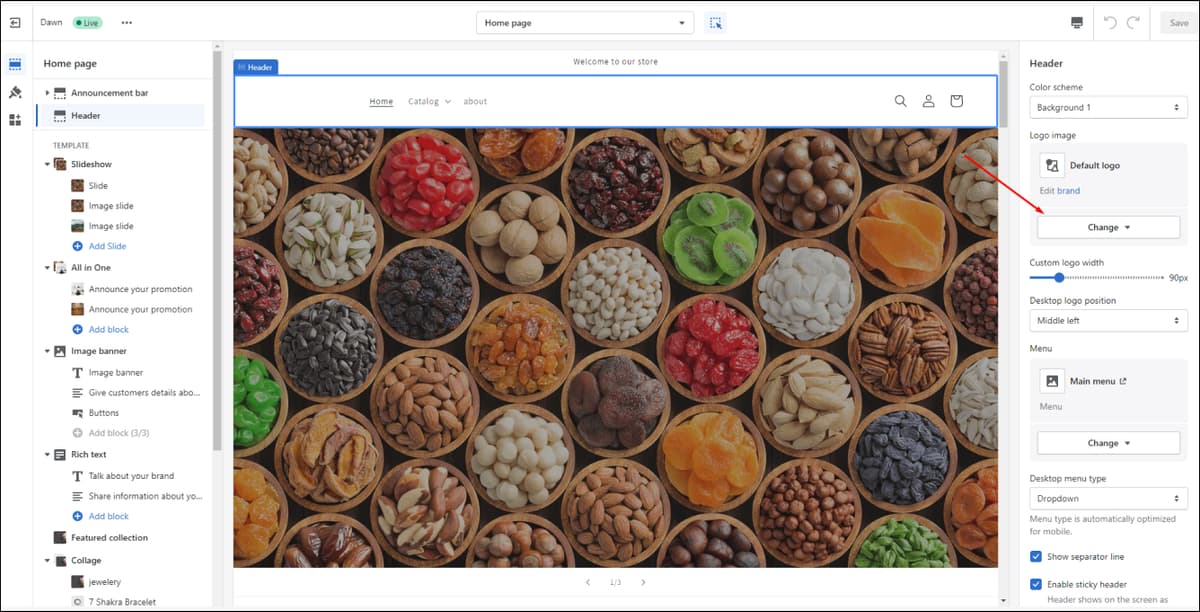
Task: Expand the Announcement bar section
Action: pos(46,93)
